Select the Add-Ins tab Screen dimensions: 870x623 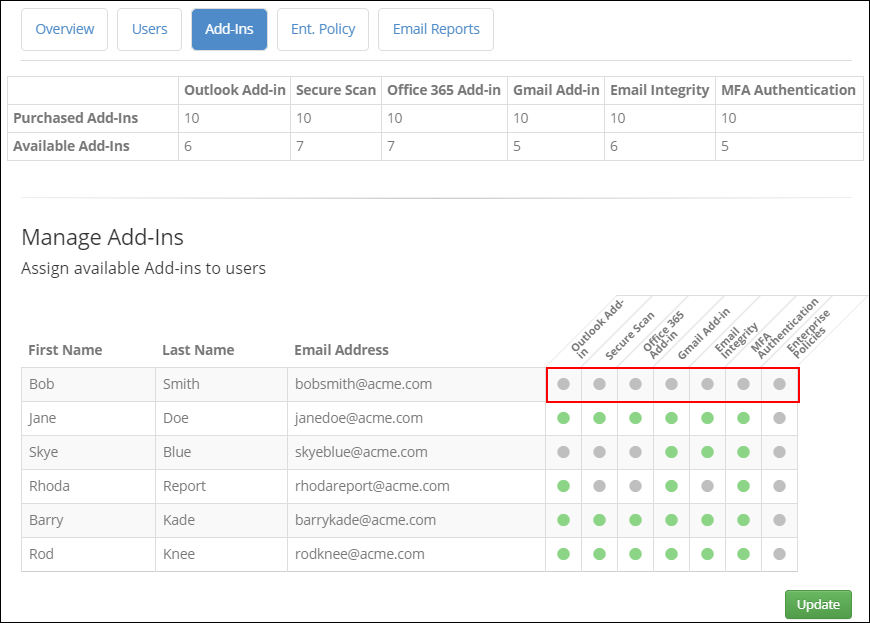[229, 29]
